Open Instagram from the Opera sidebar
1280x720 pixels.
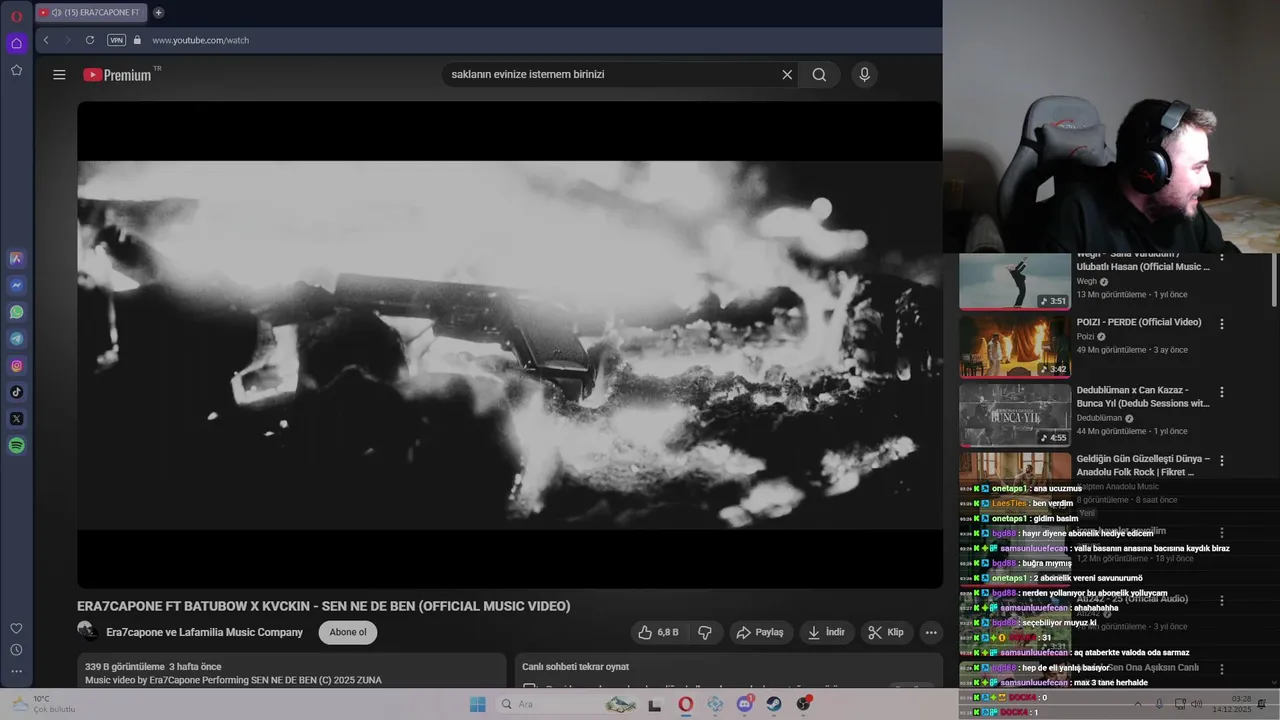tap(16, 366)
